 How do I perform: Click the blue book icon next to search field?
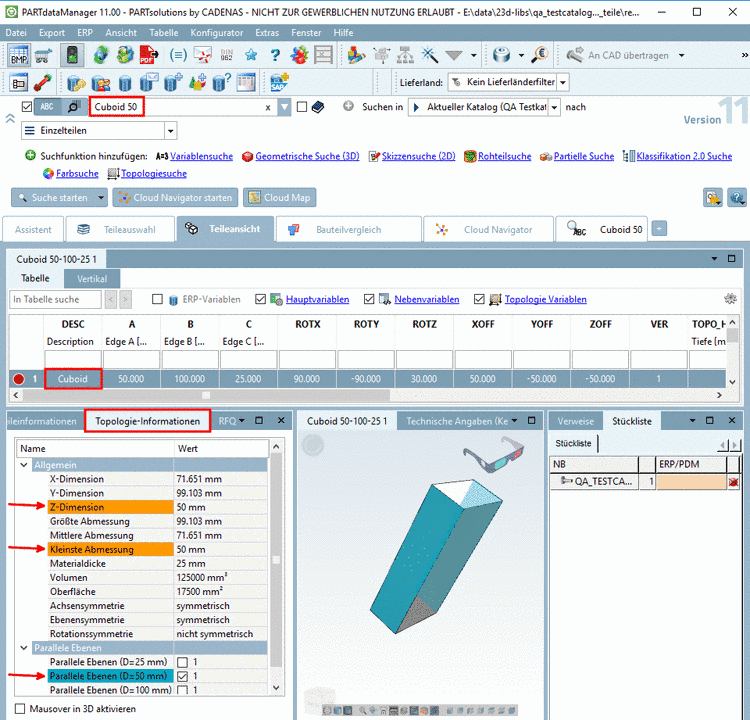[x=318, y=107]
